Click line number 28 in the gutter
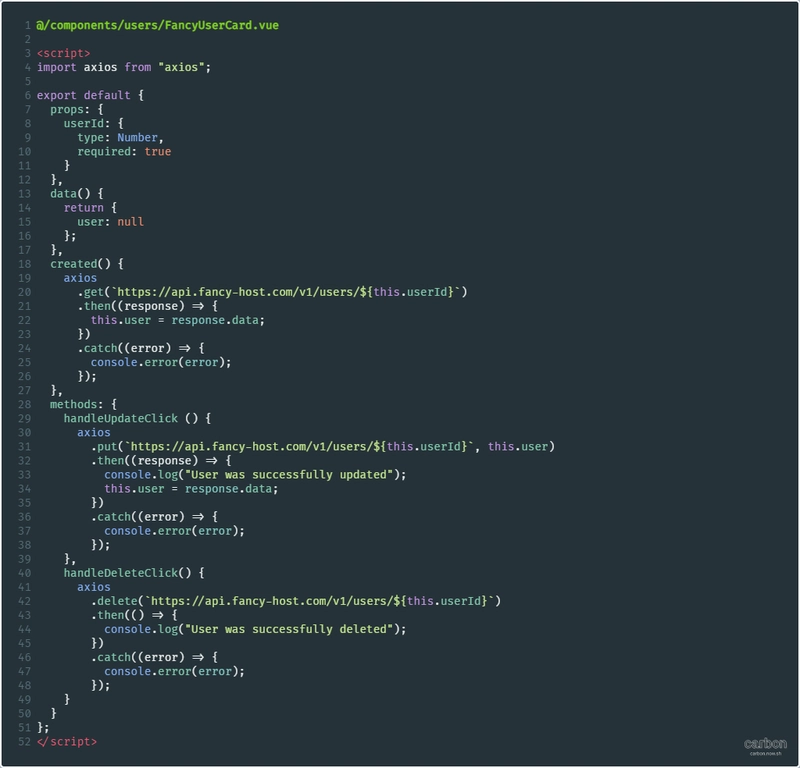 click(24, 405)
